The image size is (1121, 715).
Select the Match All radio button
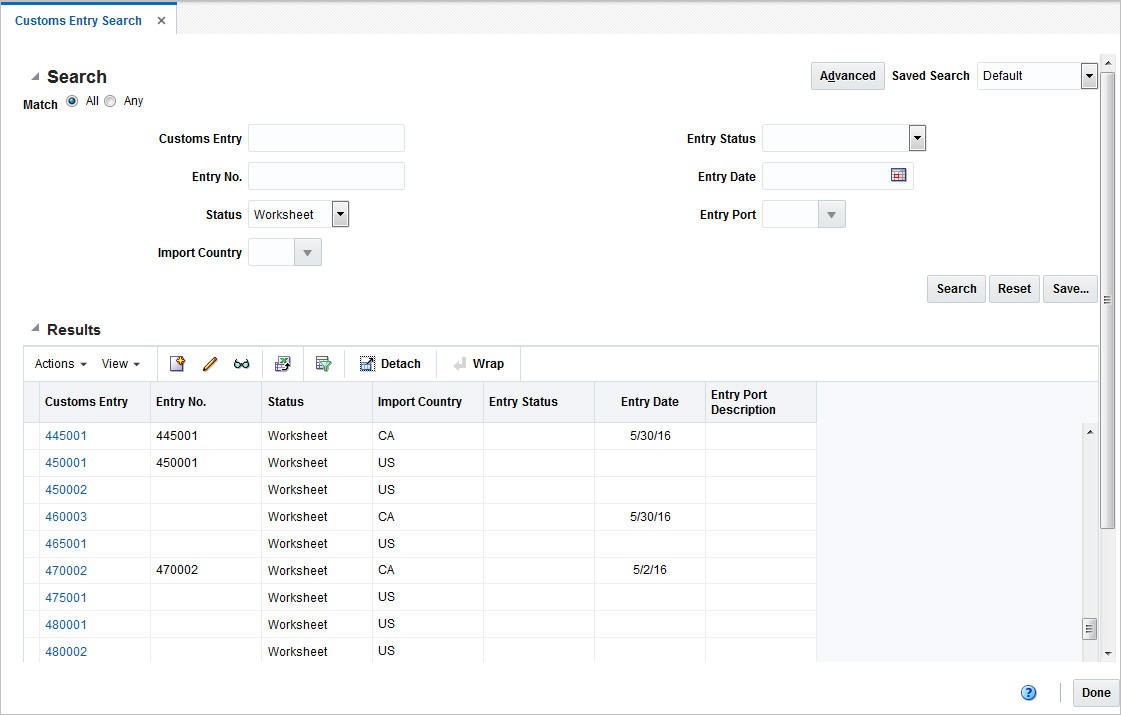coord(71,100)
